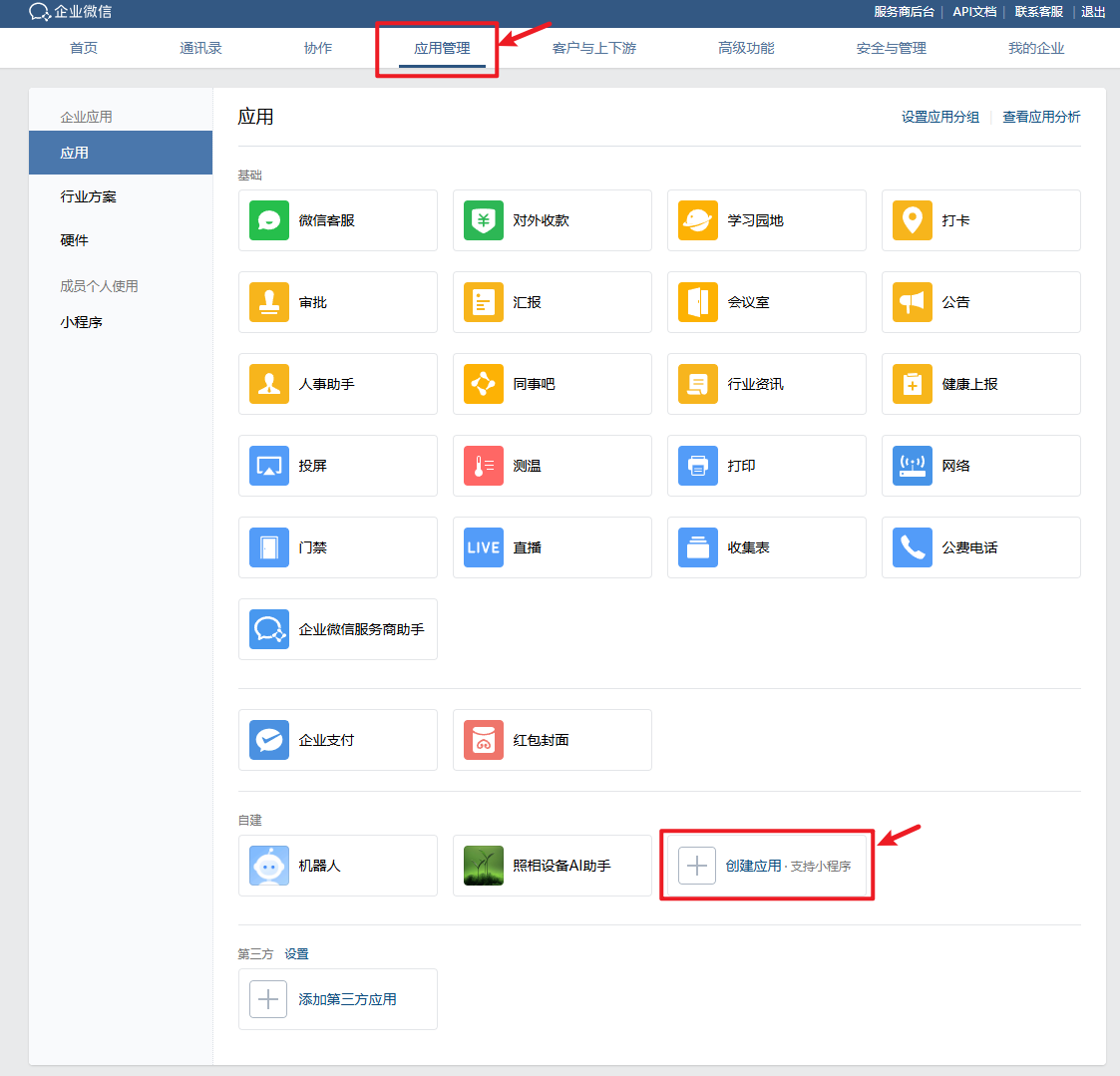Open the 行业资讯 news icon

coord(697,383)
